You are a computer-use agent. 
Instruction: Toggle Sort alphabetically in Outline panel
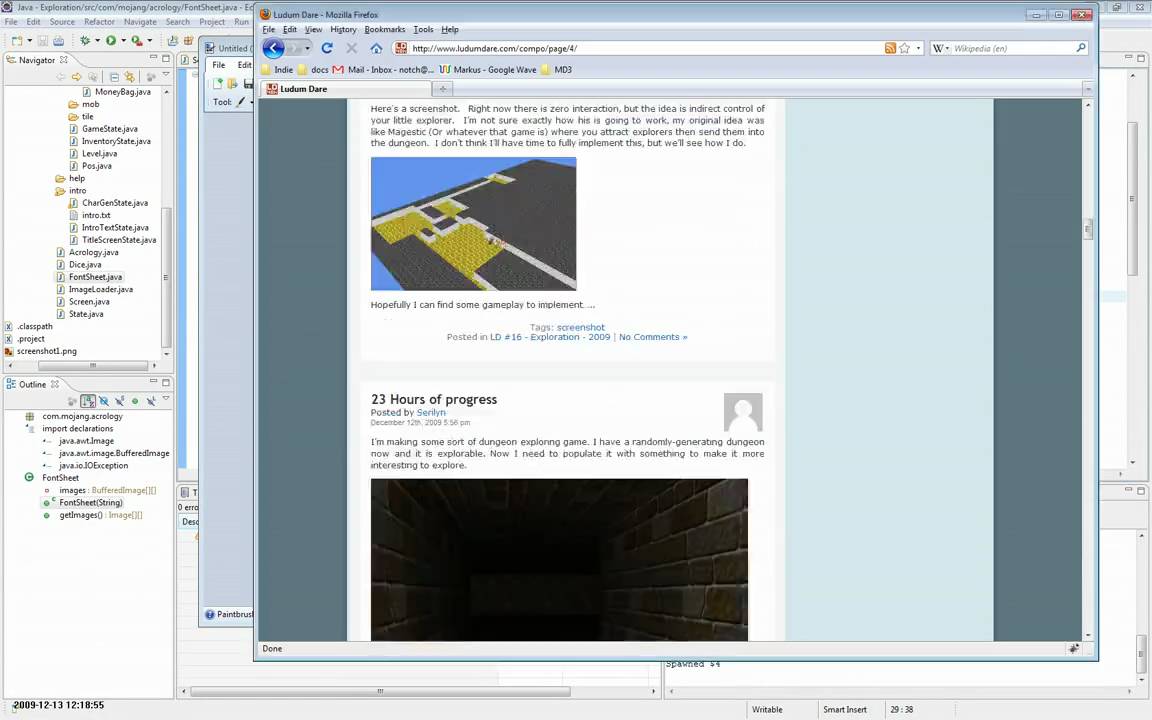88,401
